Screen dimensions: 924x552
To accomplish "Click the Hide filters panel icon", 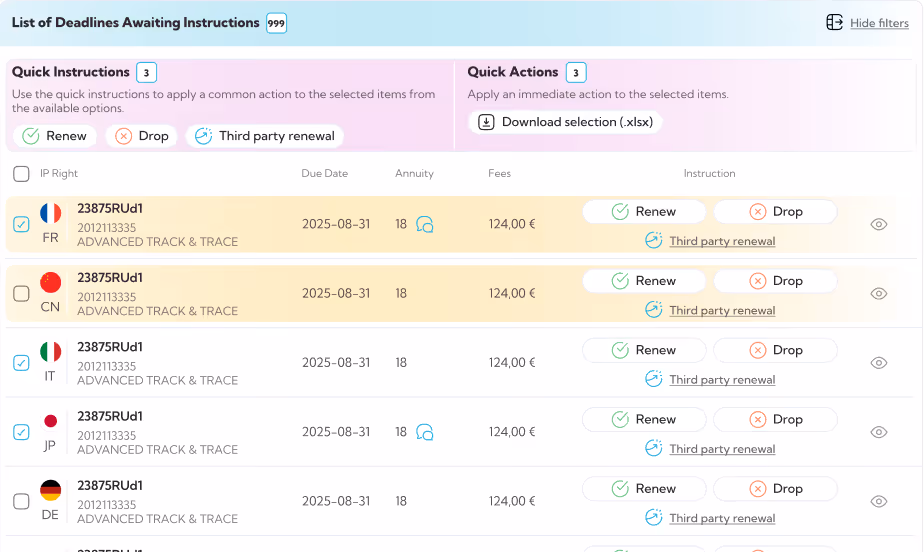I will [834, 22].
